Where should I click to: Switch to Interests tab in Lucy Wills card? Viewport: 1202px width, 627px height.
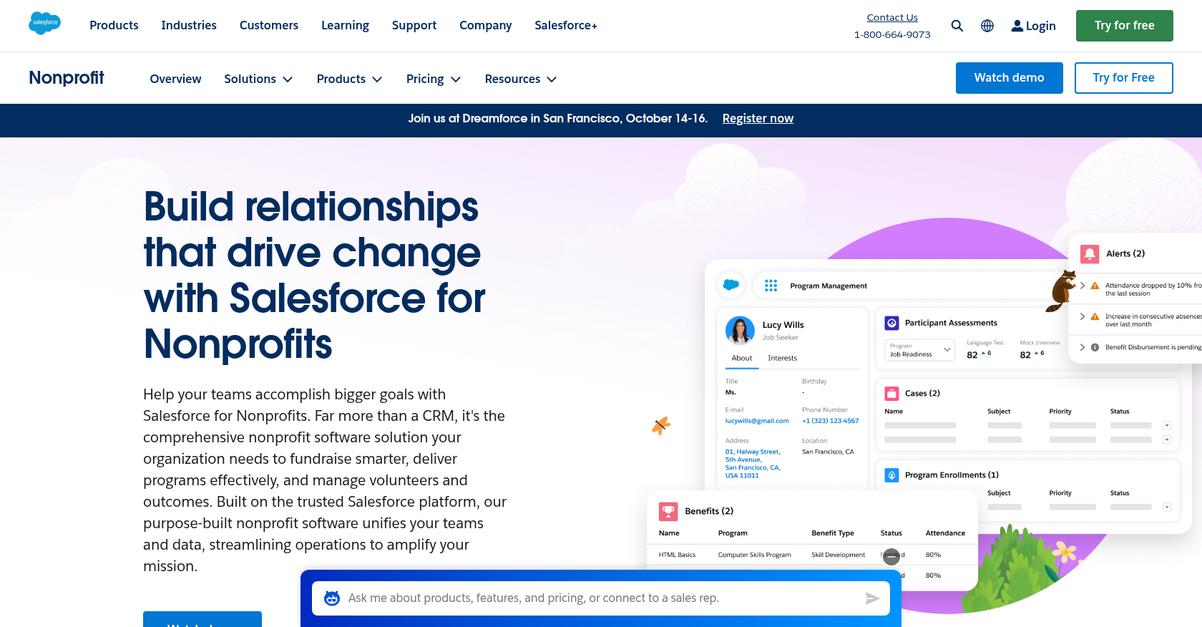pos(782,358)
